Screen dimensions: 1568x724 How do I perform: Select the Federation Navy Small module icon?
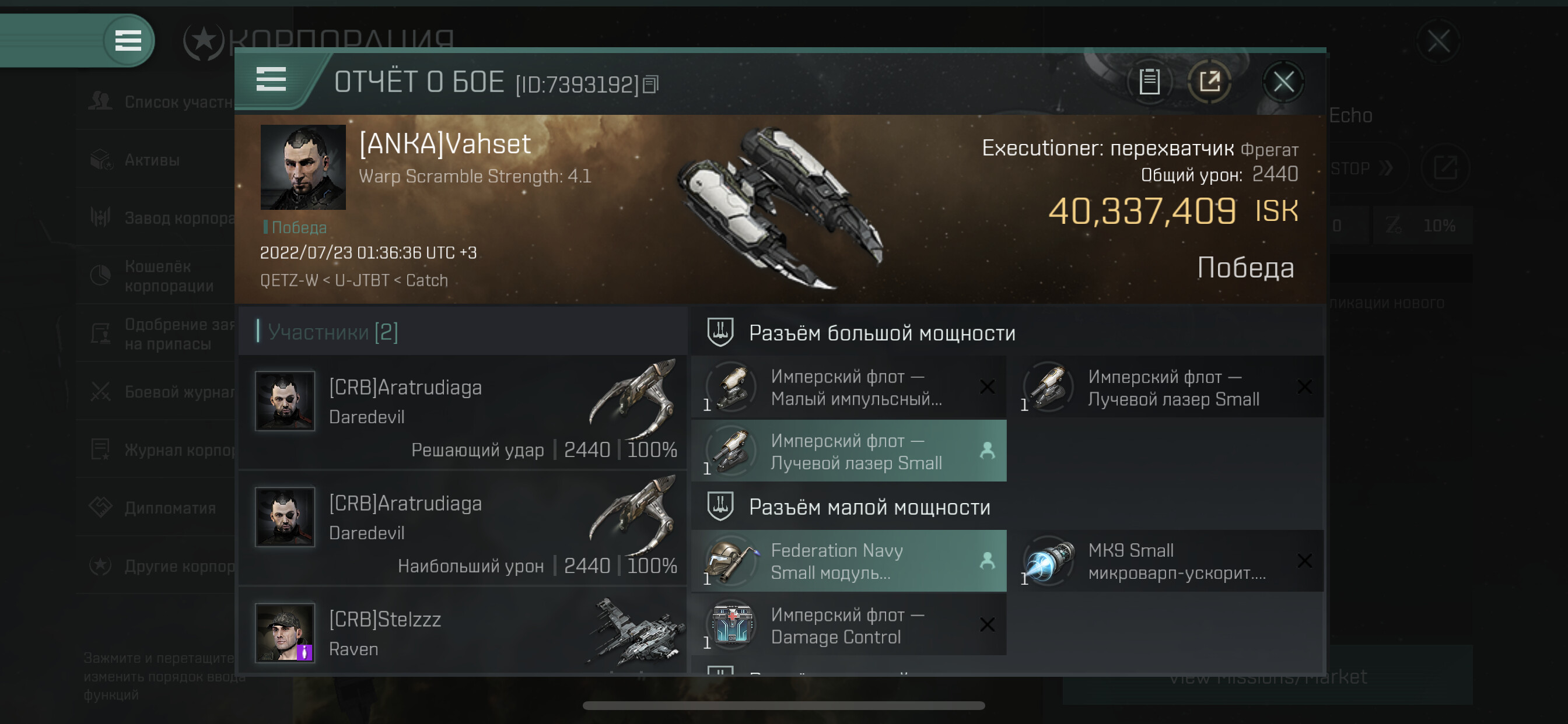tap(732, 560)
